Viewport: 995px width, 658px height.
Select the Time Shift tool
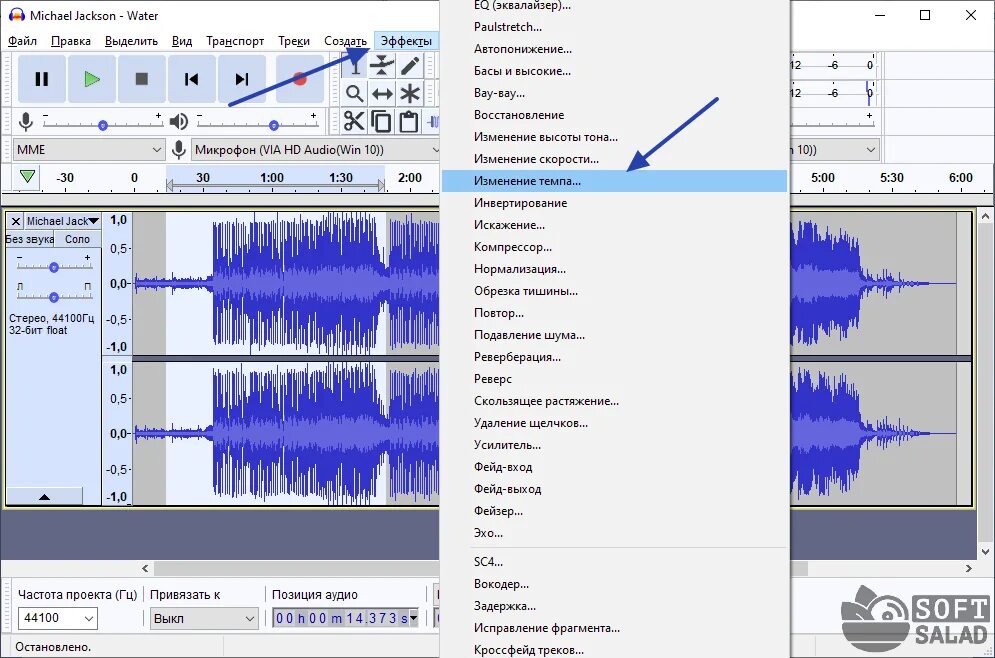[x=382, y=94]
